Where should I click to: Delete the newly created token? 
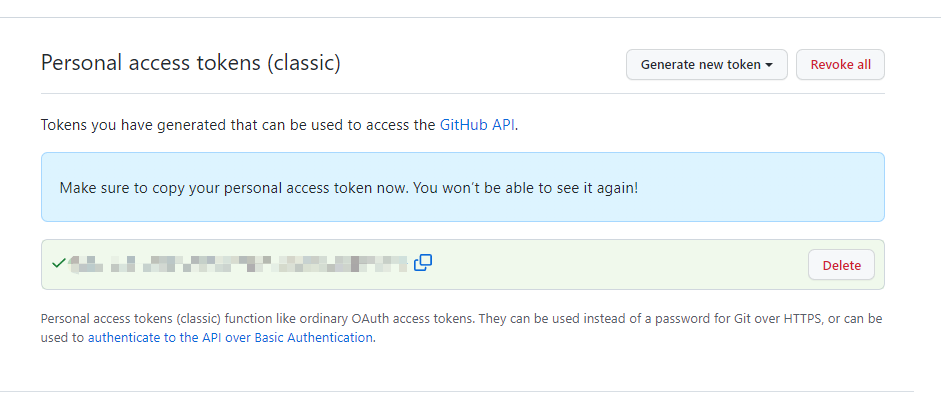(841, 265)
